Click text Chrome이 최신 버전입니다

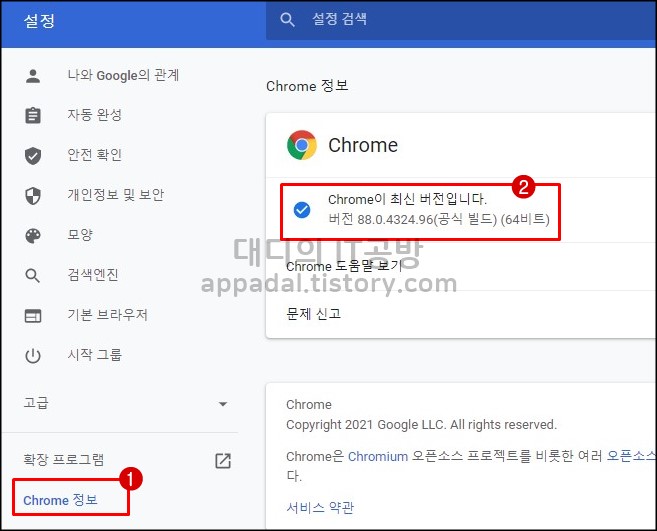pos(407,199)
